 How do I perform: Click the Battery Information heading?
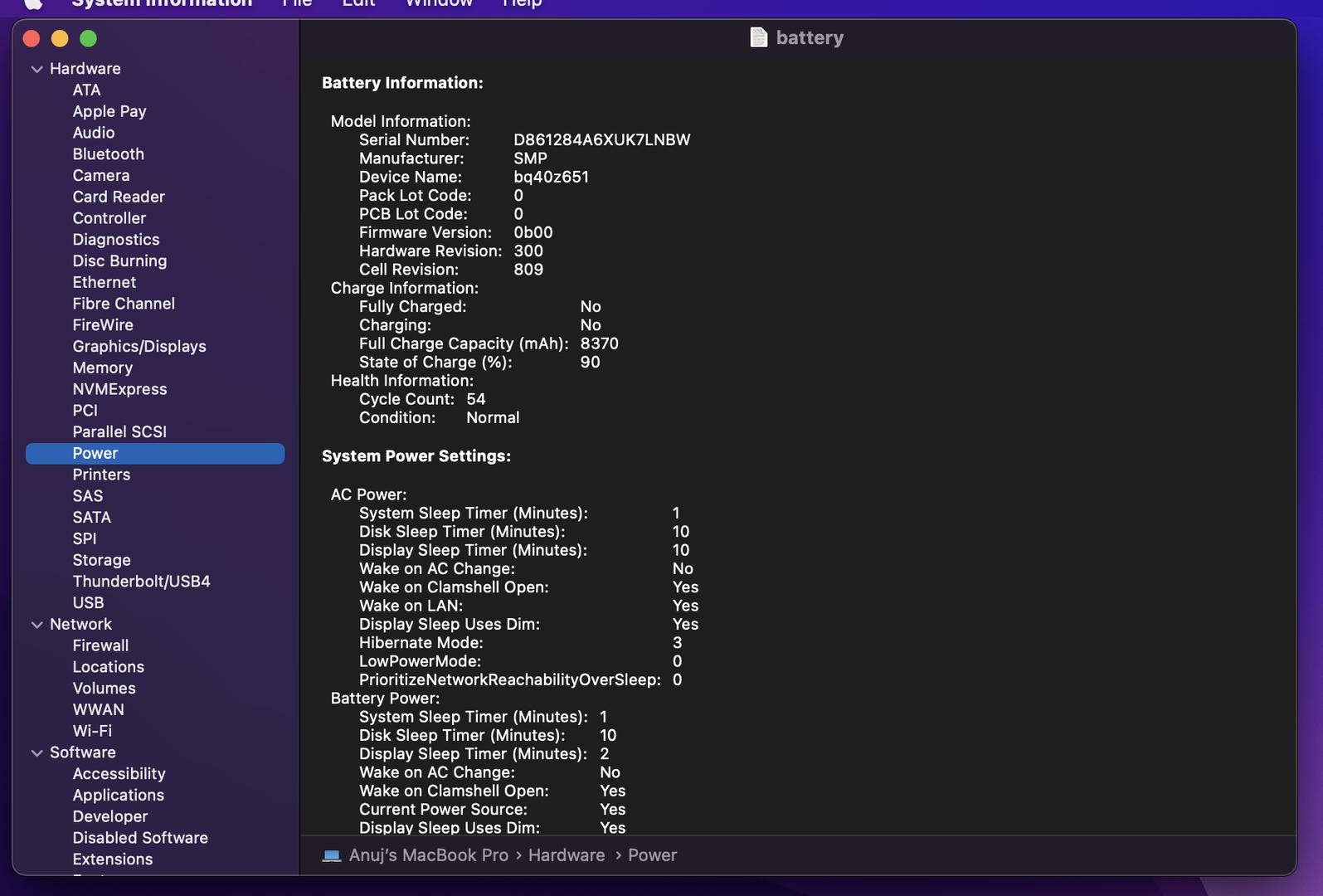coord(402,83)
